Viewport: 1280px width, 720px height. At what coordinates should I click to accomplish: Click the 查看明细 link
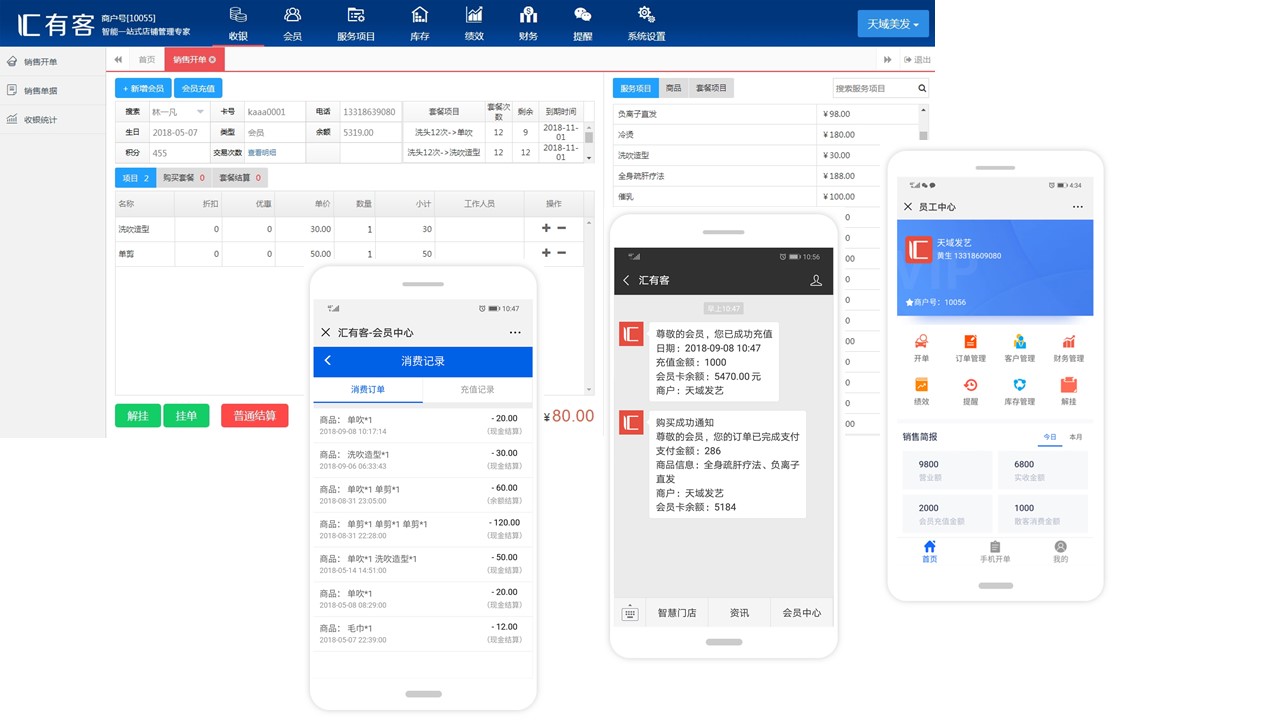click(262, 153)
